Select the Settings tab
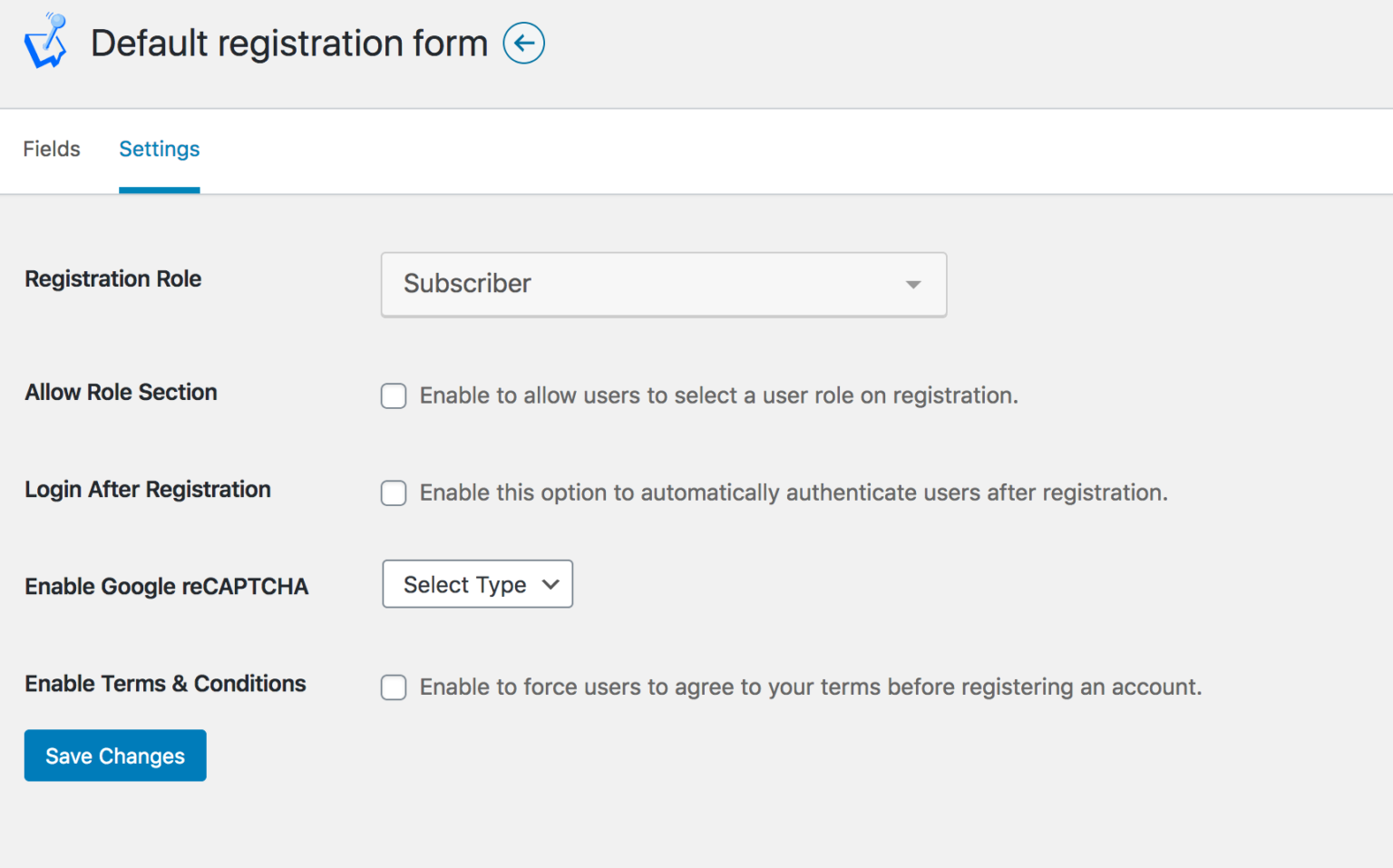 [159, 149]
